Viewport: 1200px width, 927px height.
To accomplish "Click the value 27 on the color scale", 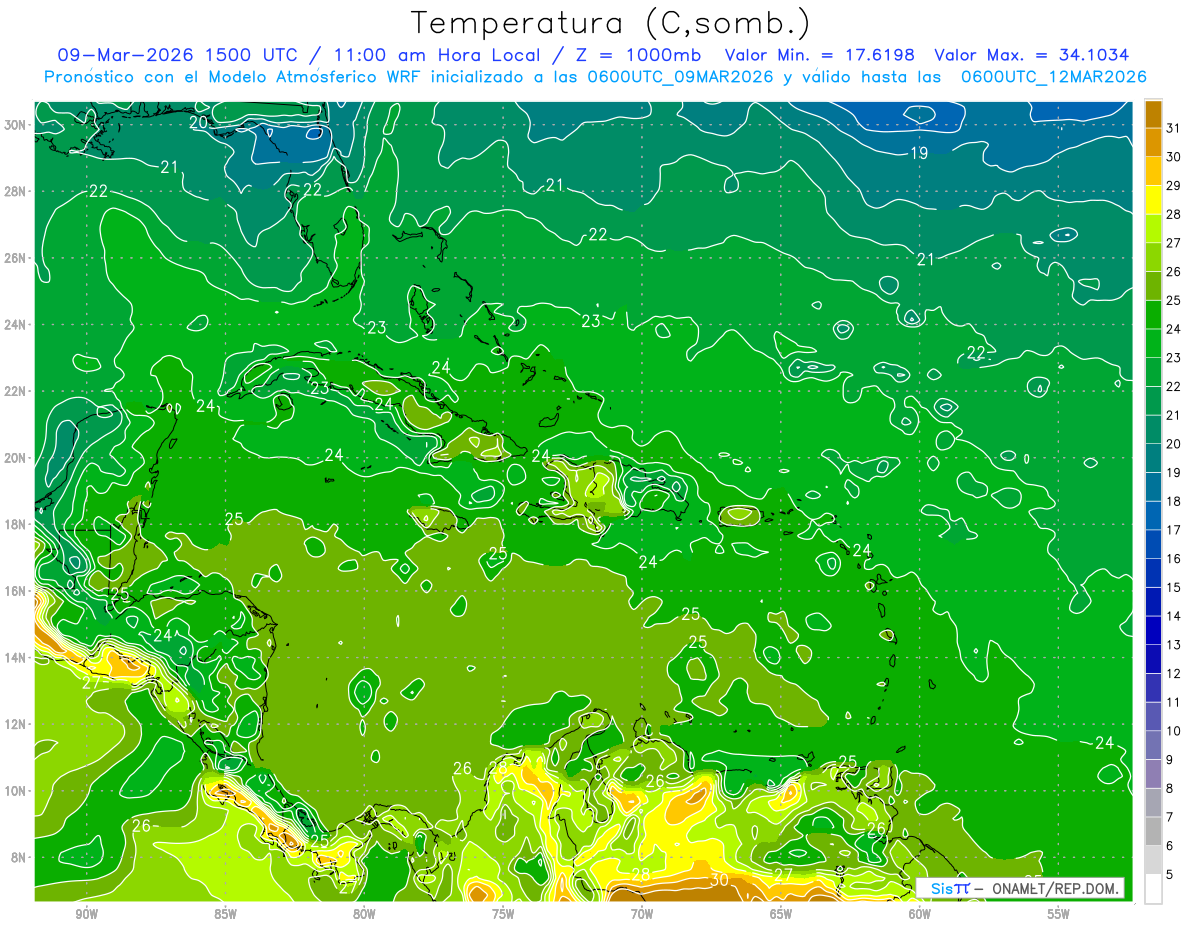I will click(x=1173, y=243).
